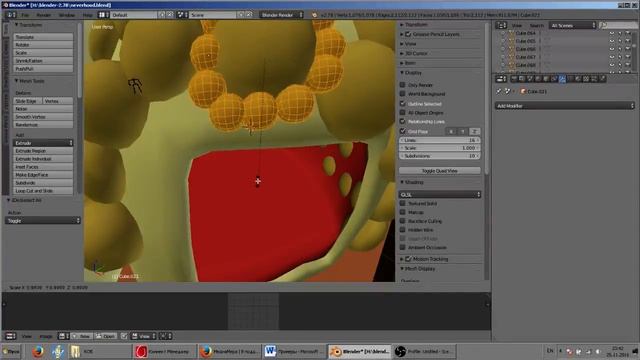This screenshot has height=360, width=640.
Task: Open the Window menu
Action: 67,15
